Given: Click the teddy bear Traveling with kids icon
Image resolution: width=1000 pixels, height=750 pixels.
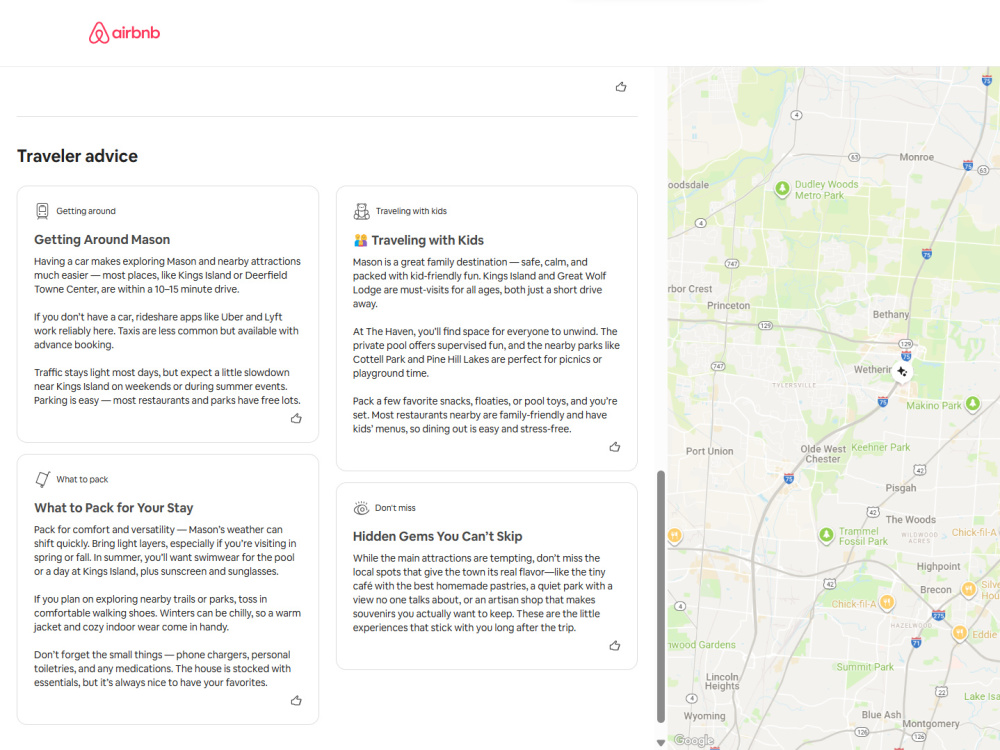Looking at the screenshot, I should (x=362, y=211).
